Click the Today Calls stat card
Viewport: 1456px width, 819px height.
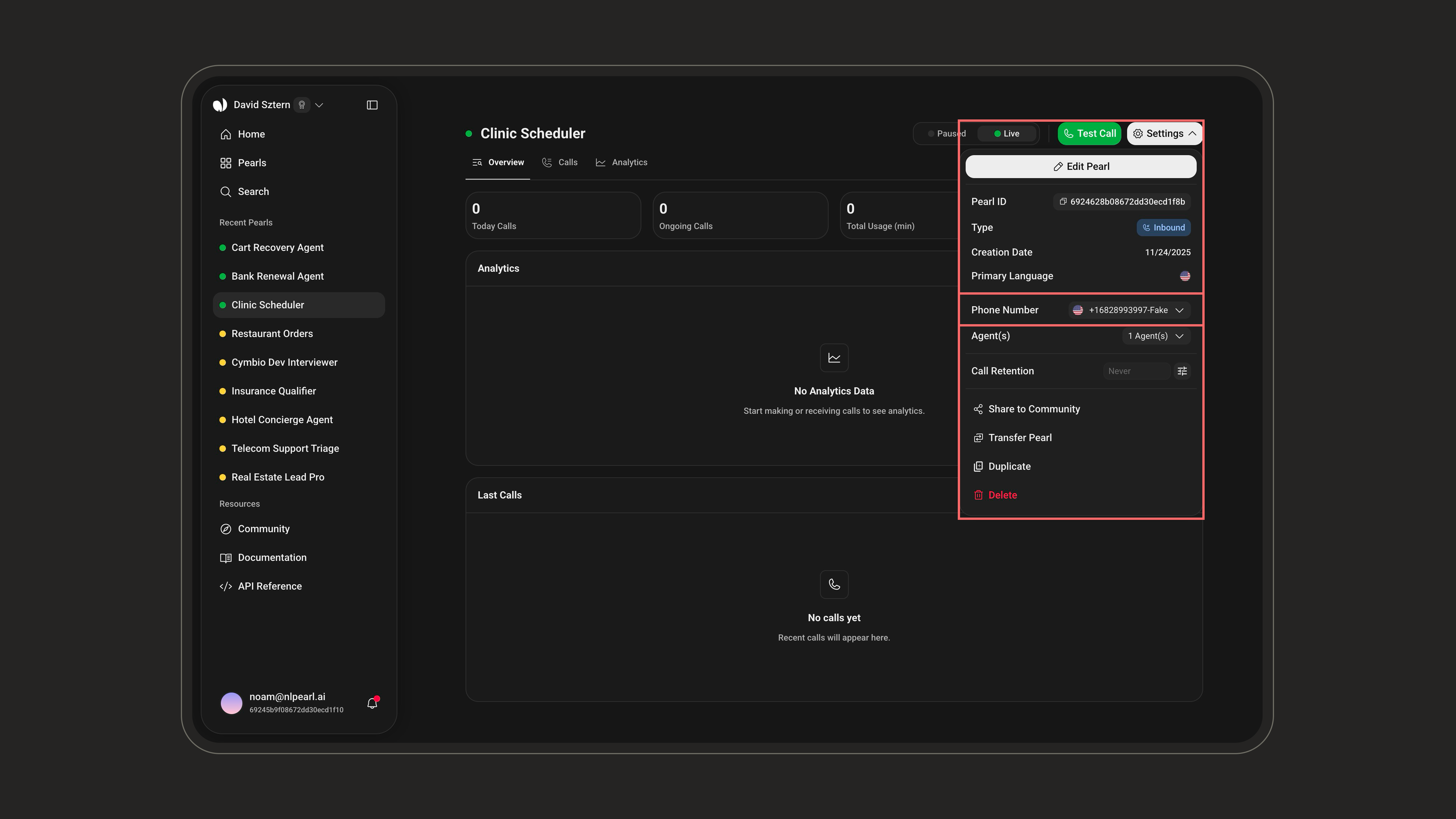point(553,215)
